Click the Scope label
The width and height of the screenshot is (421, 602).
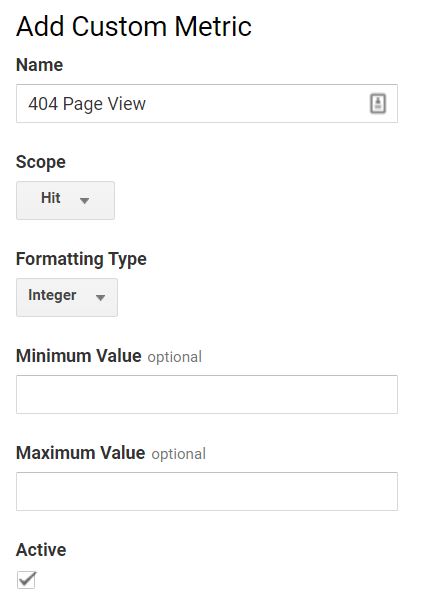pos(41,162)
